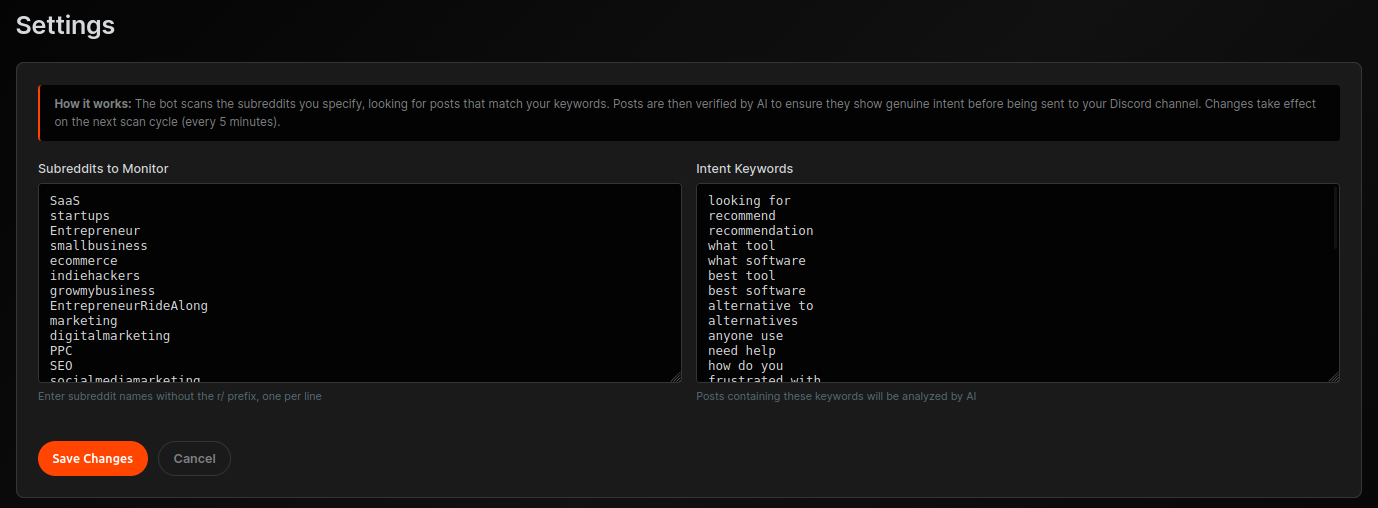Place cursor on the 'recommendation' keyword
Image resolution: width=1378 pixels, height=508 pixels.
tap(760, 230)
